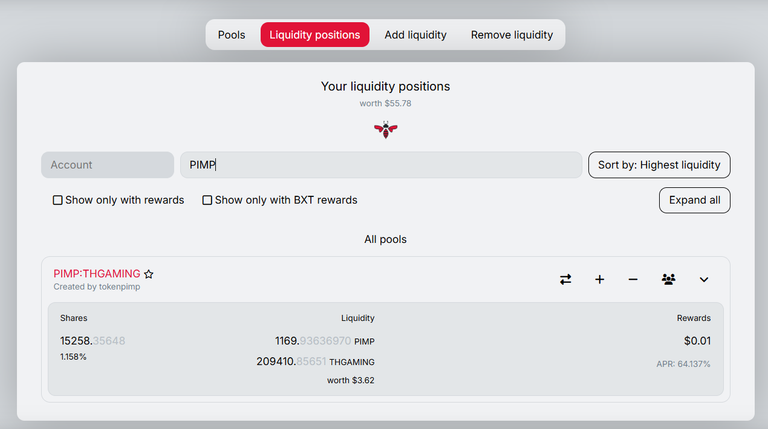This screenshot has width=768, height=429.
Task: Click the Account input field
Action: pyautogui.click(x=107, y=165)
